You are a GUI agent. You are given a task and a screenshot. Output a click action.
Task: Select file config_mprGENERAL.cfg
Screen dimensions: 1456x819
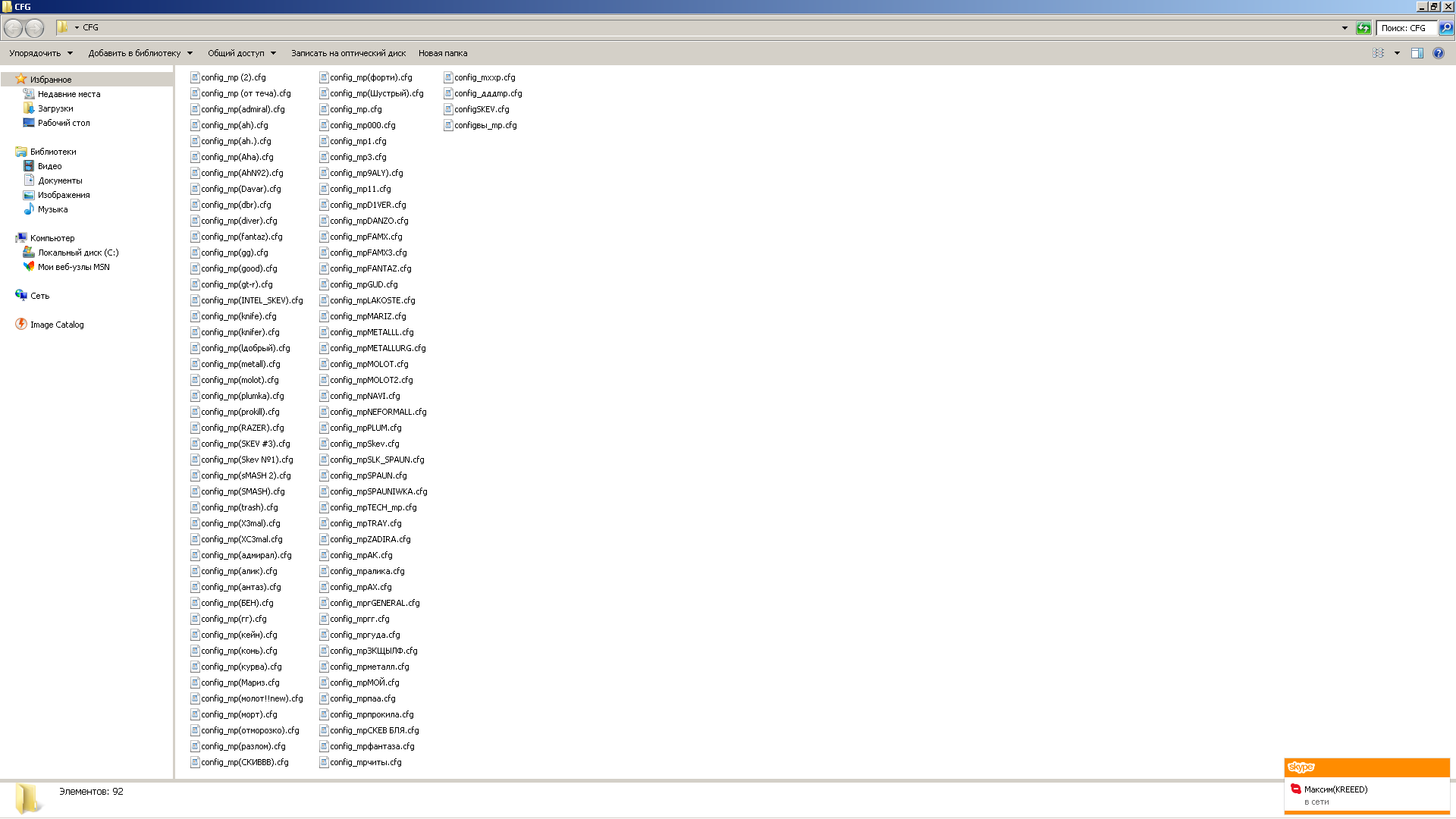click(x=370, y=603)
